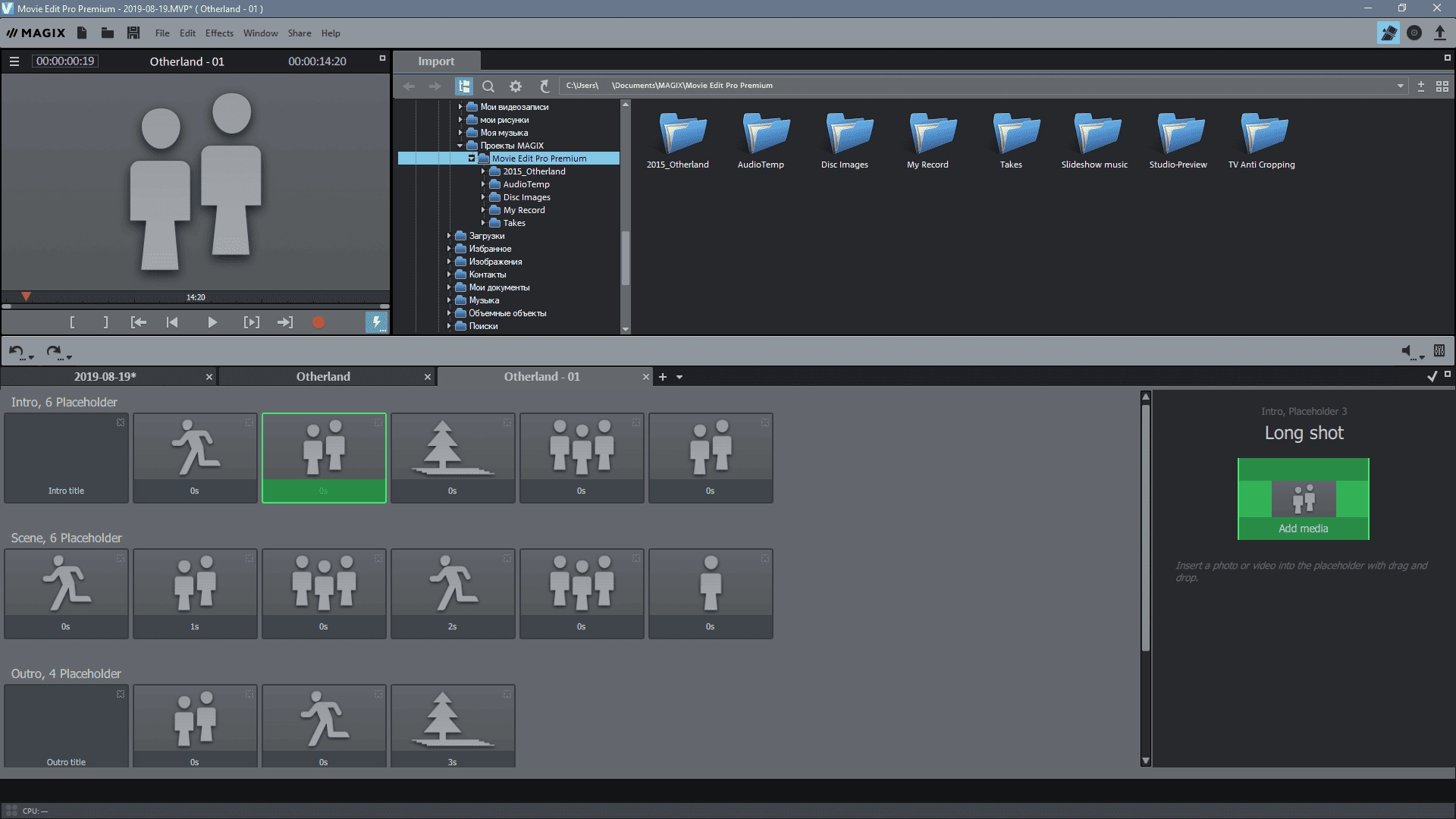Click the upload arrow icon at top right
The width and height of the screenshot is (1456, 819).
(x=1440, y=33)
